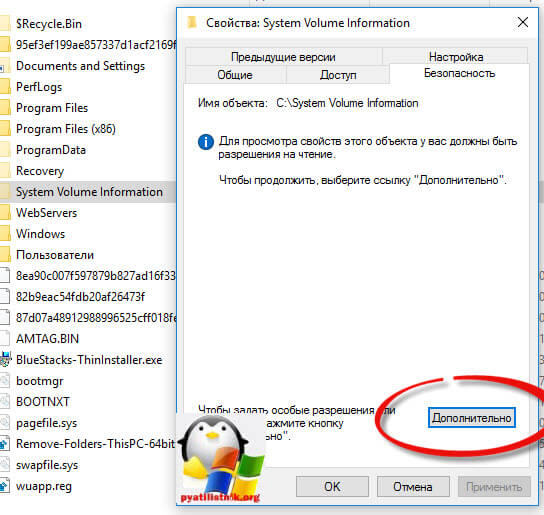Screen dimensions: 544x515
Task: Click the pagefile.sys file icon
Action: [4, 423]
